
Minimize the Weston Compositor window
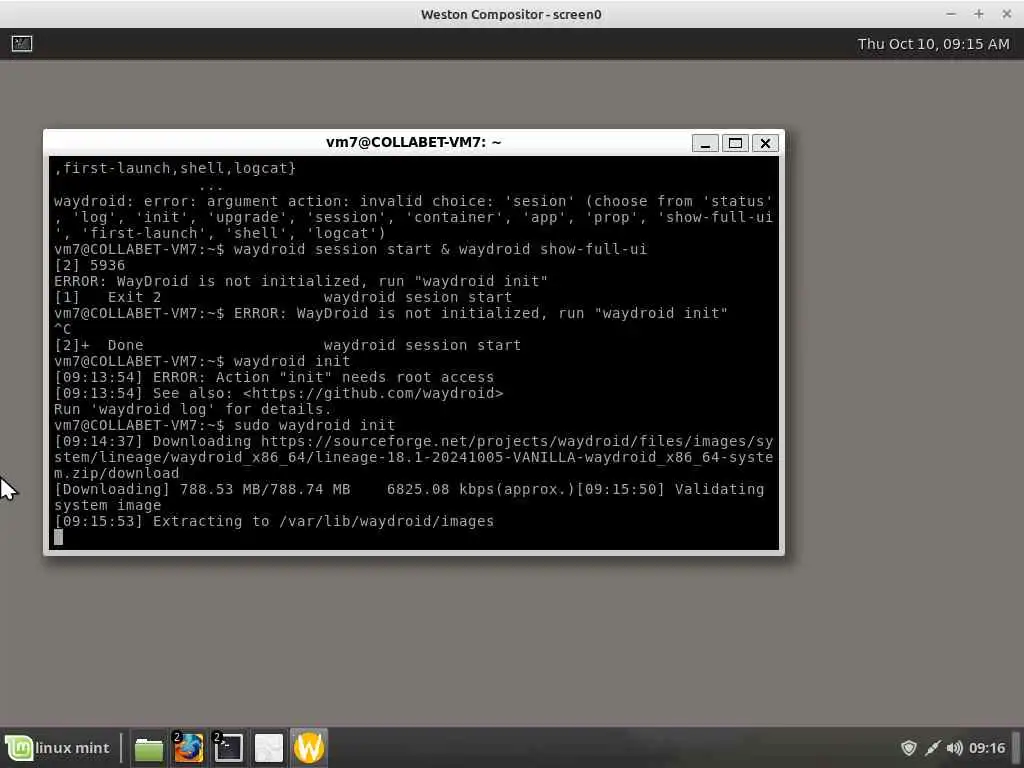[951, 14]
